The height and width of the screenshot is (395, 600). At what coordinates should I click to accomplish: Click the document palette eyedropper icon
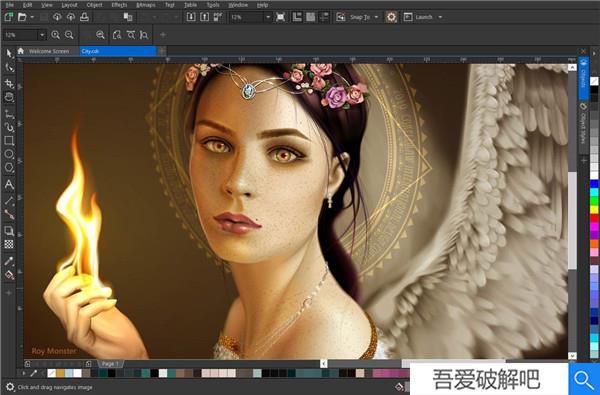click(34, 373)
